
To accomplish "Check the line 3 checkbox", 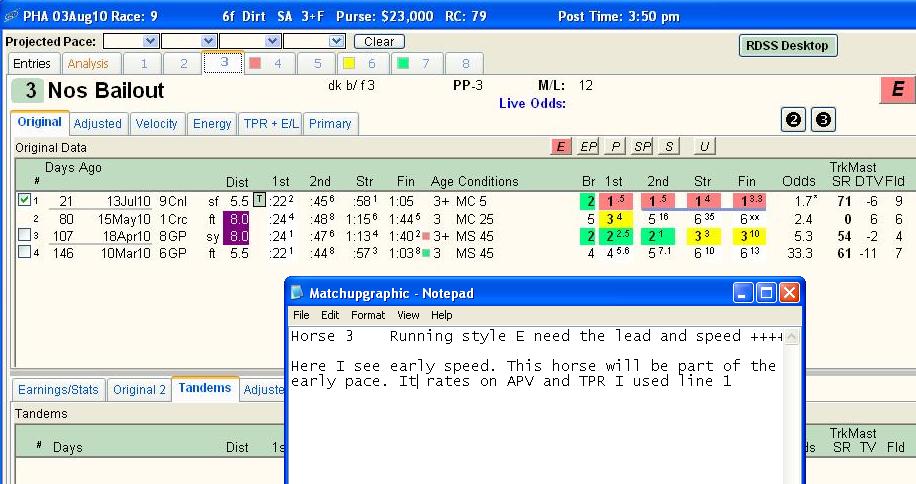I will (x=24, y=235).
